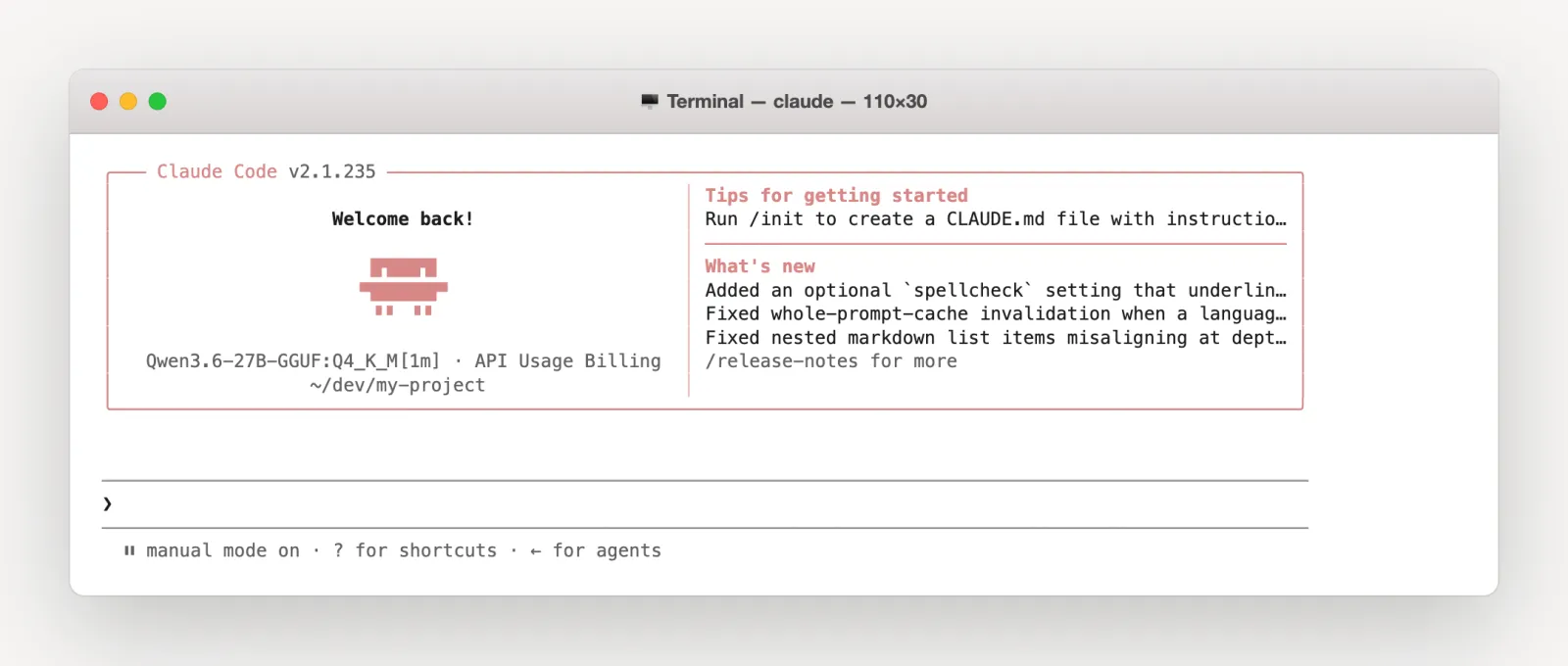Click the 'Welcome back!' heading
Image resolution: width=1568 pixels, height=666 pixels.
pos(403,218)
